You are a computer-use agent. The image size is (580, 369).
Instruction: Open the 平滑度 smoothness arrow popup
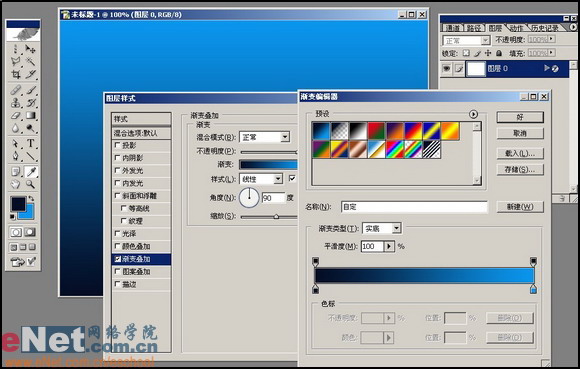tap(389, 246)
